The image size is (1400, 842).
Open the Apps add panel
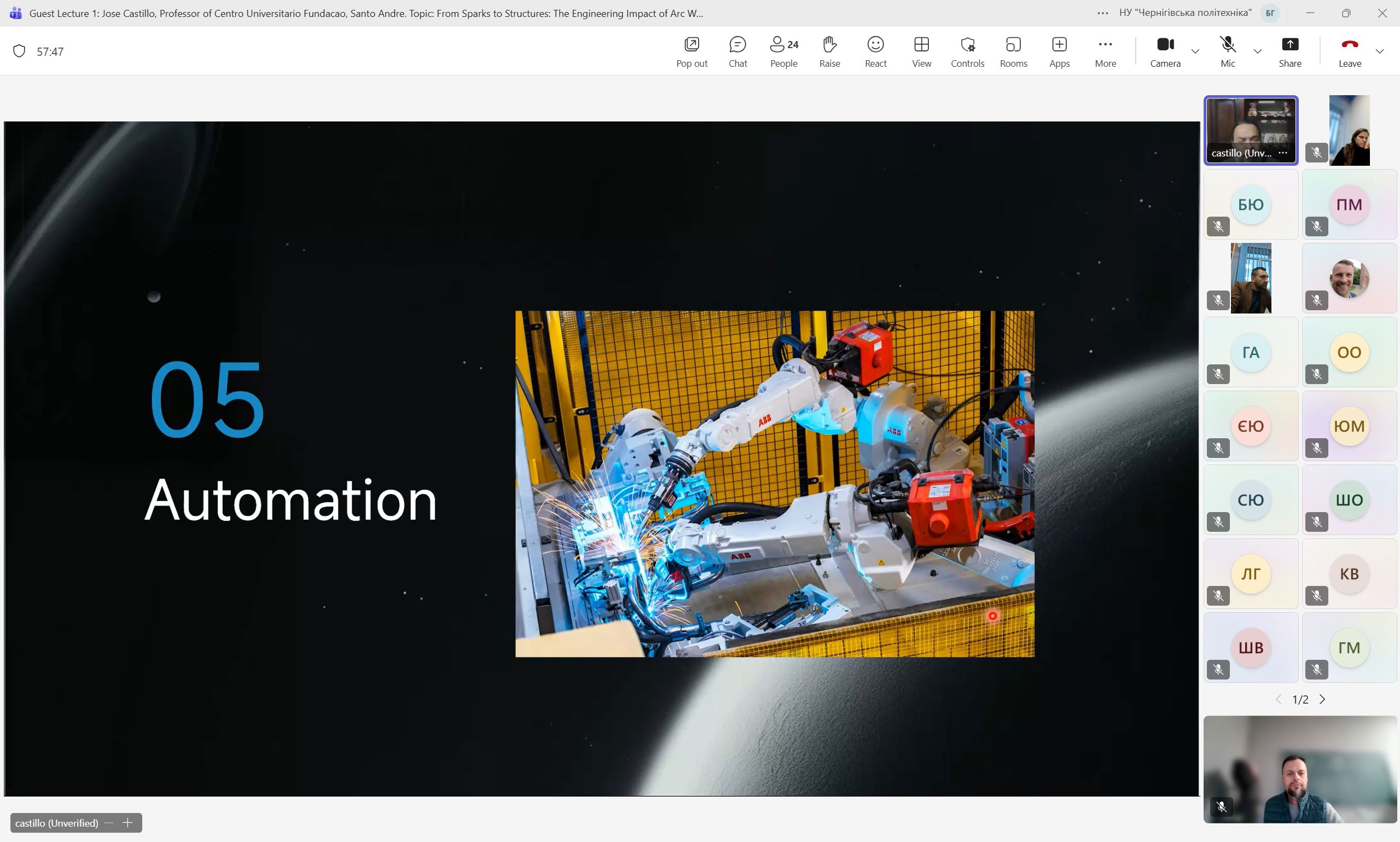[1059, 51]
